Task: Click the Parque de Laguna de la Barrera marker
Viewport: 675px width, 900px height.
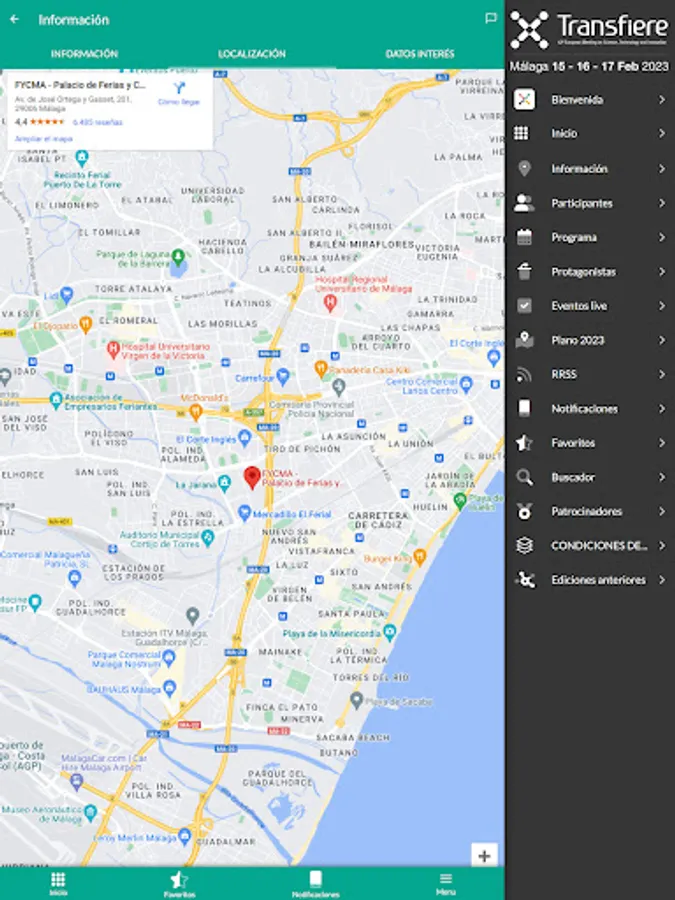Action: [179, 256]
